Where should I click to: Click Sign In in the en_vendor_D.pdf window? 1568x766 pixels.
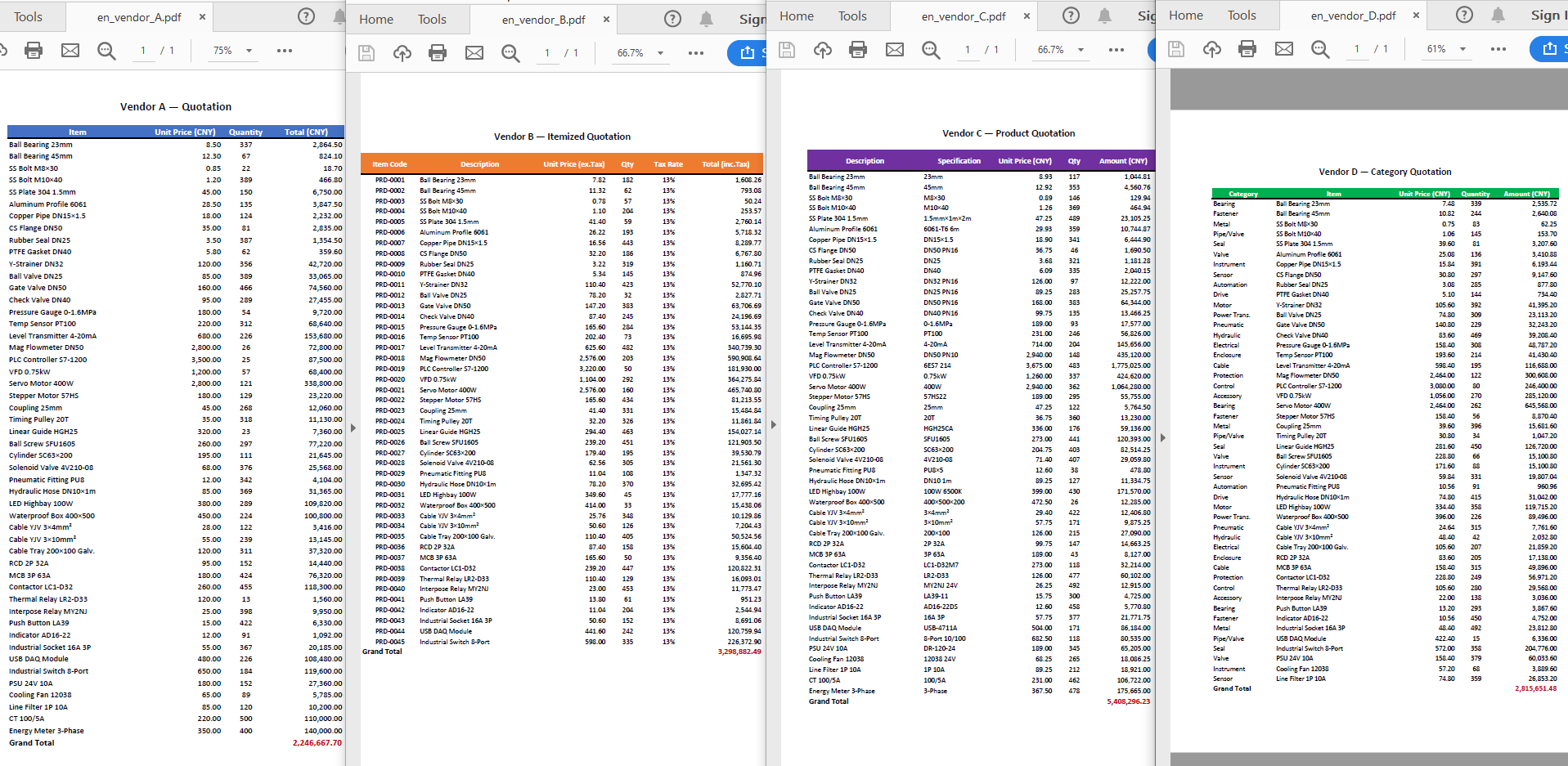1549,16
